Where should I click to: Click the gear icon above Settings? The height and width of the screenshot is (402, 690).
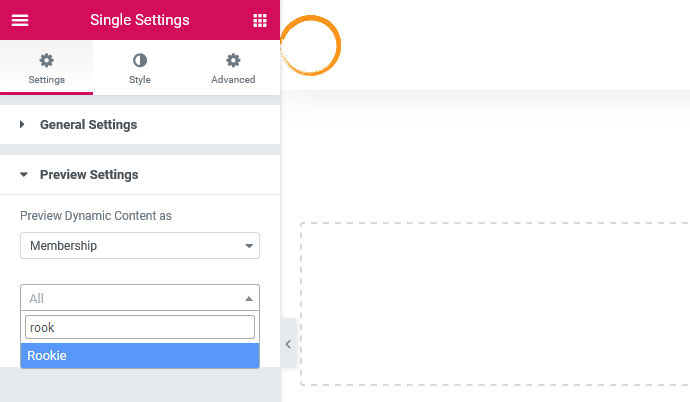[46, 61]
